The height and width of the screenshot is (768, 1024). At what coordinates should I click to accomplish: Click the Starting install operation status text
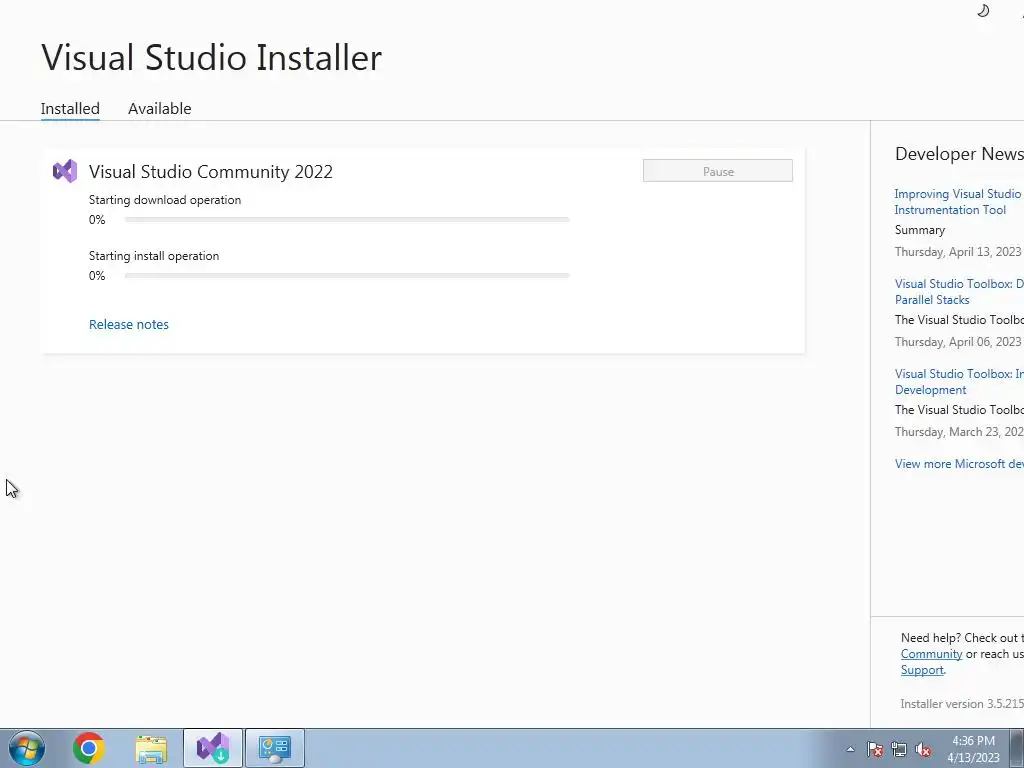[x=154, y=256]
